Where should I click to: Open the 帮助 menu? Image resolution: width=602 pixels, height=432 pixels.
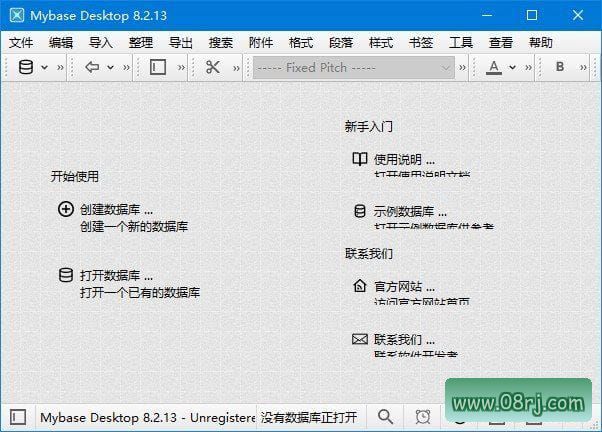click(x=541, y=42)
